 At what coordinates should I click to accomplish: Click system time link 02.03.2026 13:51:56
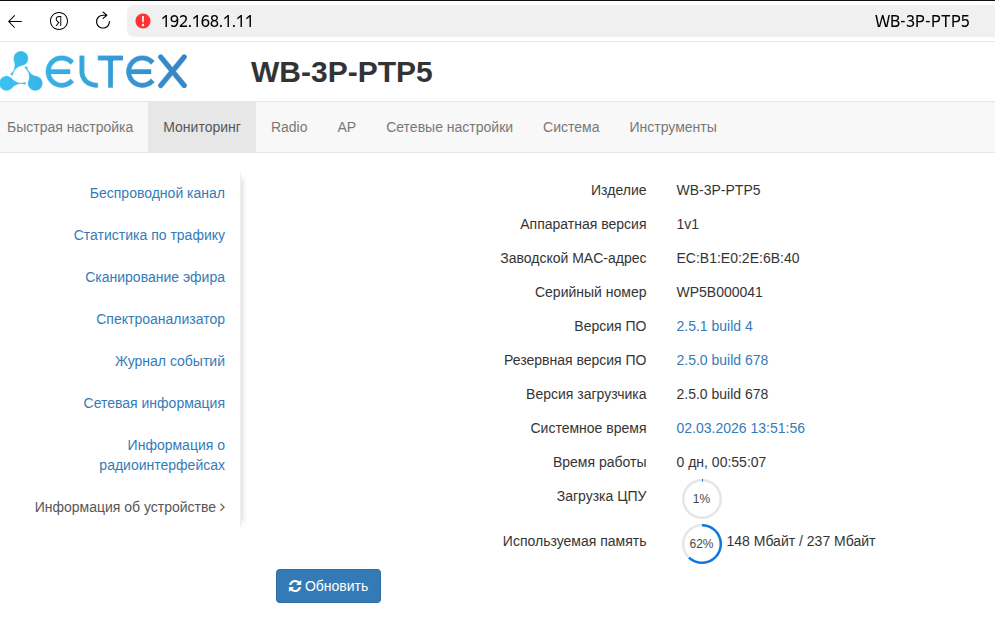click(x=741, y=428)
